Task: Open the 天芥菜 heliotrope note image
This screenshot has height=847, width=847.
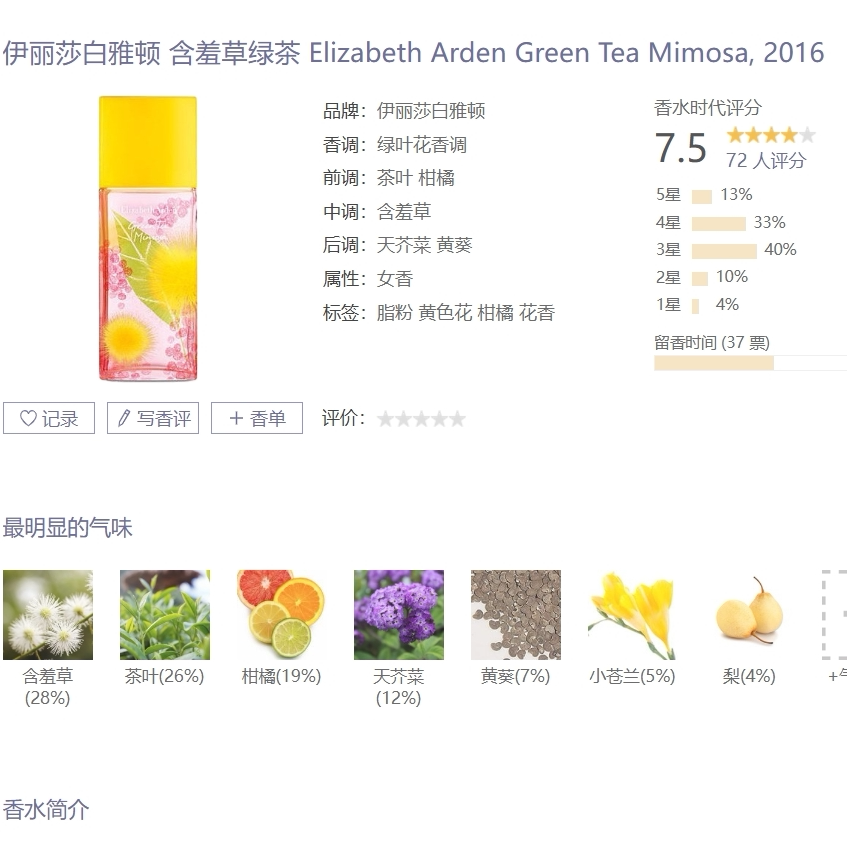Action: click(399, 615)
